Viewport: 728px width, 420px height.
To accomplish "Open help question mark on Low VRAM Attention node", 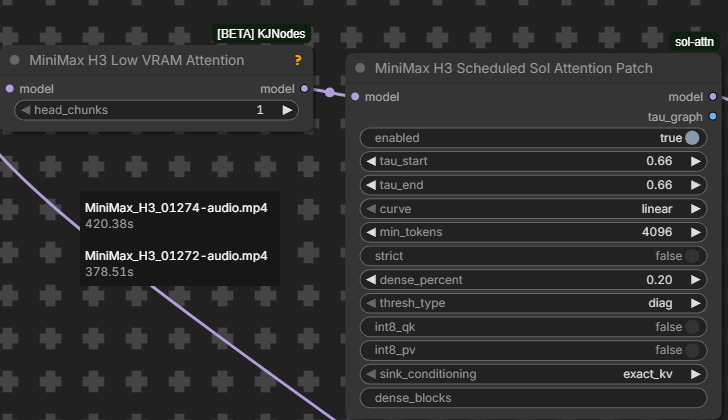I will 298,60.
